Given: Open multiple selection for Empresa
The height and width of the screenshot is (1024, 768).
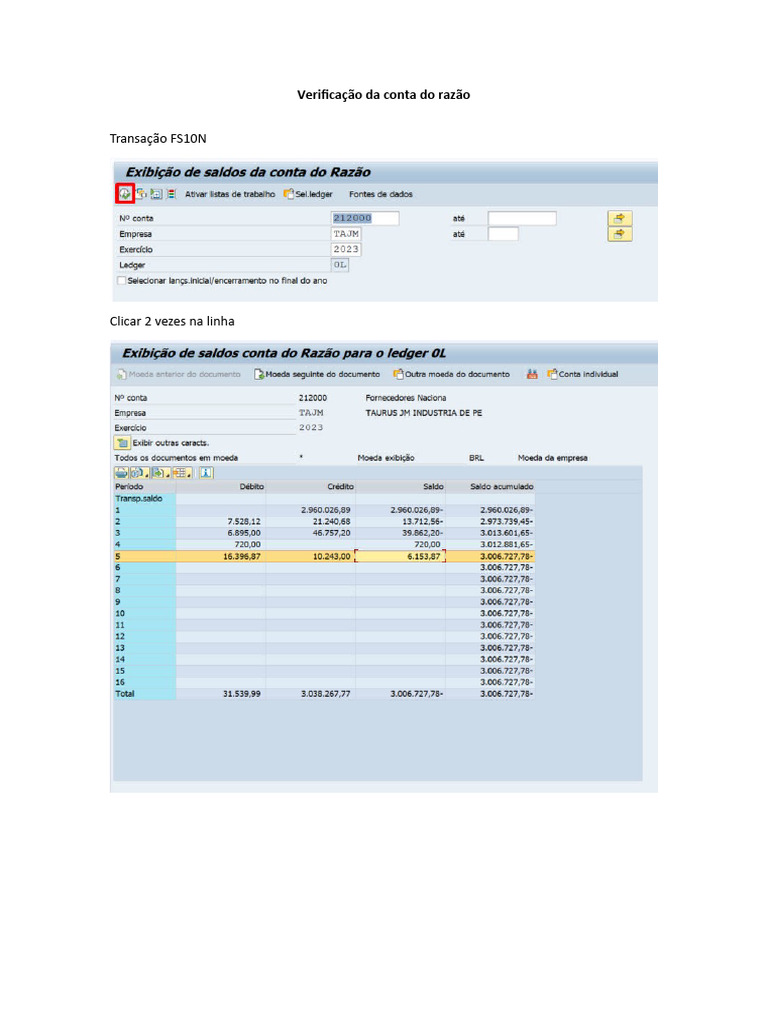Looking at the screenshot, I should [x=620, y=234].
